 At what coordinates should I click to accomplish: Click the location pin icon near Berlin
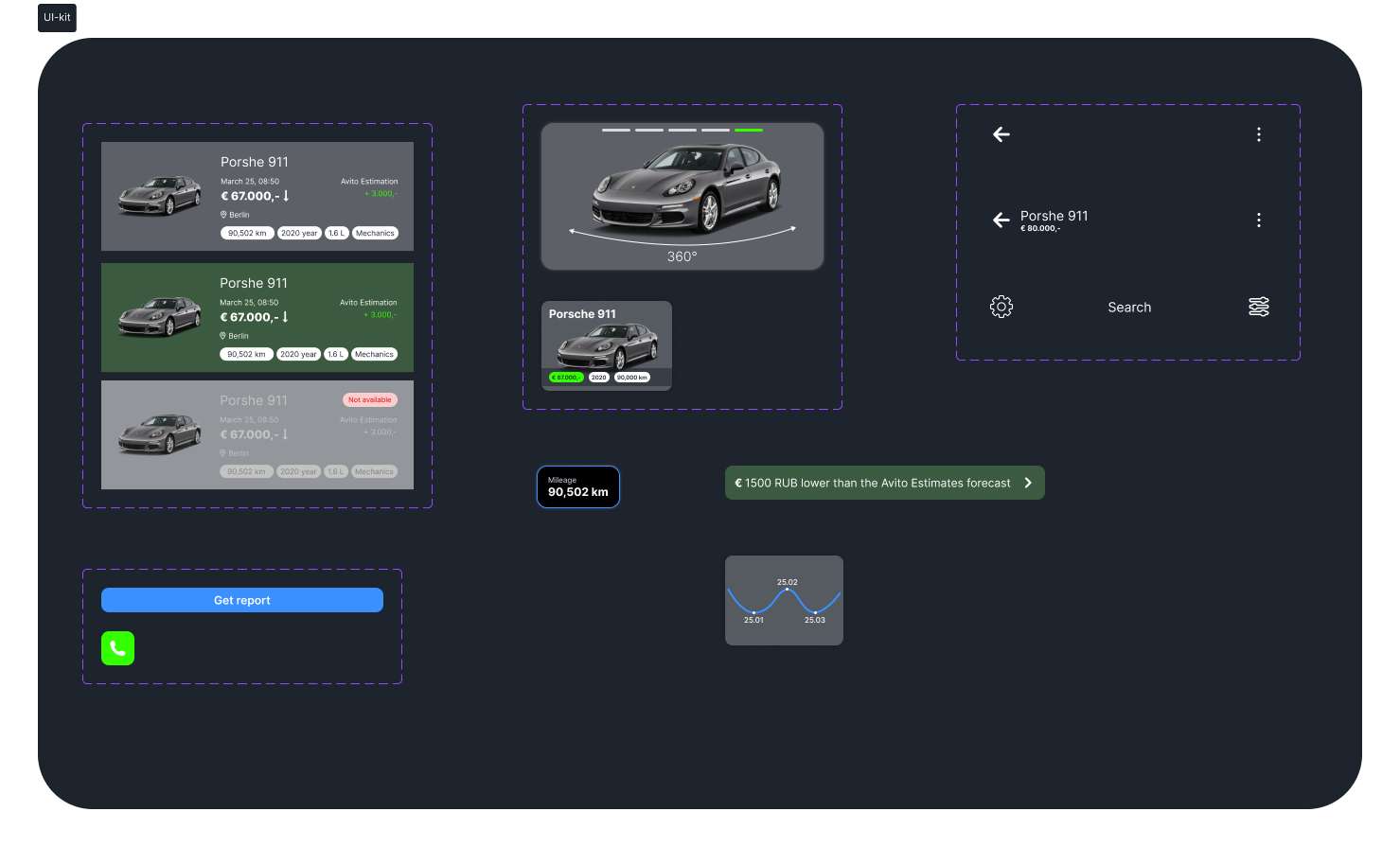[224, 215]
